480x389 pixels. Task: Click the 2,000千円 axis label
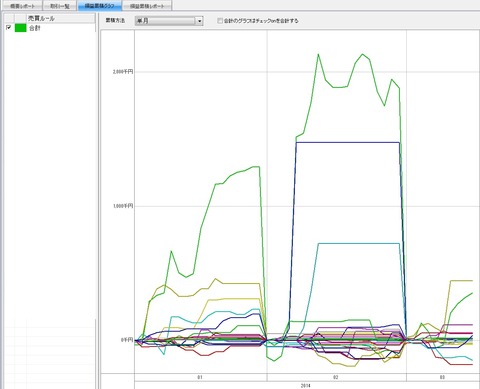pyautogui.click(x=123, y=72)
